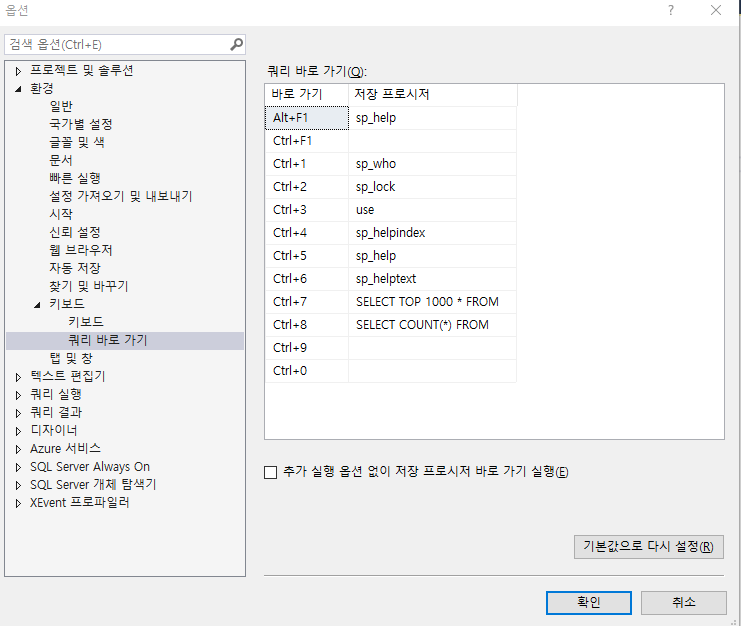The width and height of the screenshot is (741, 626).
Task: Click the help question mark icon
Action: pyautogui.click(x=671, y=10)
